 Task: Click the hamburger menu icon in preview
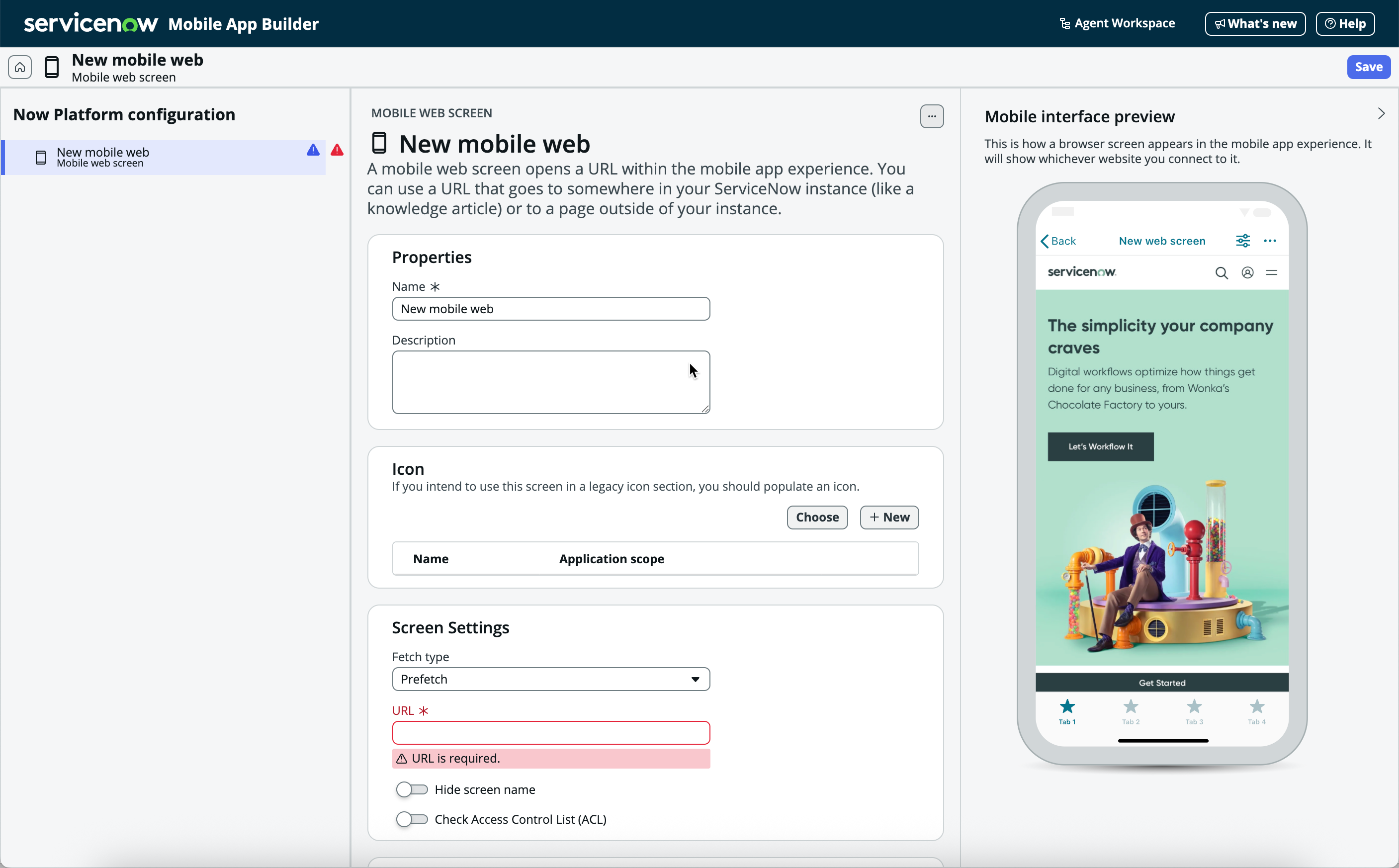tap(1271, 273)
